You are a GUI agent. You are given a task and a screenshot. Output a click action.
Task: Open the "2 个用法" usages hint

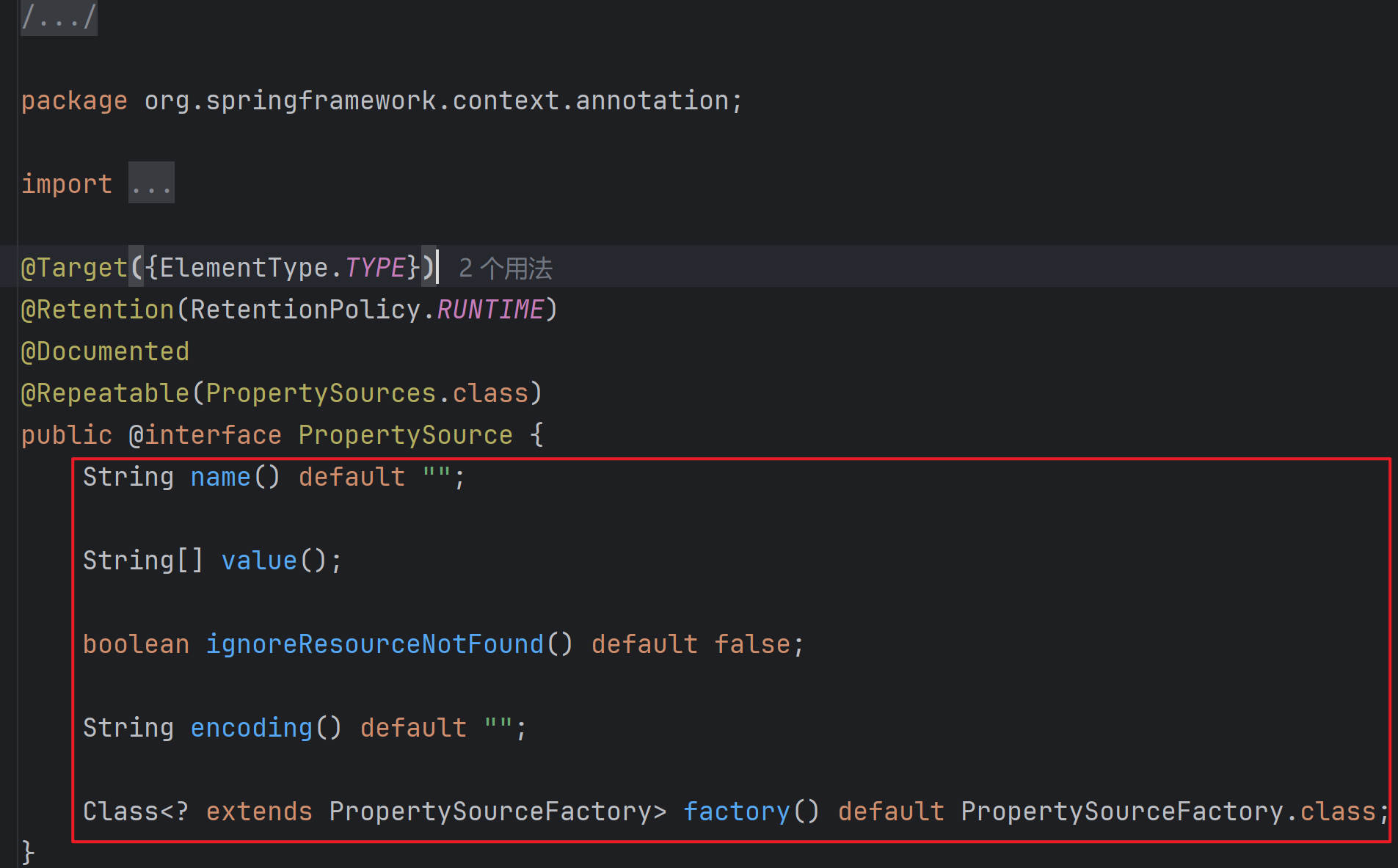pos(505,269)
